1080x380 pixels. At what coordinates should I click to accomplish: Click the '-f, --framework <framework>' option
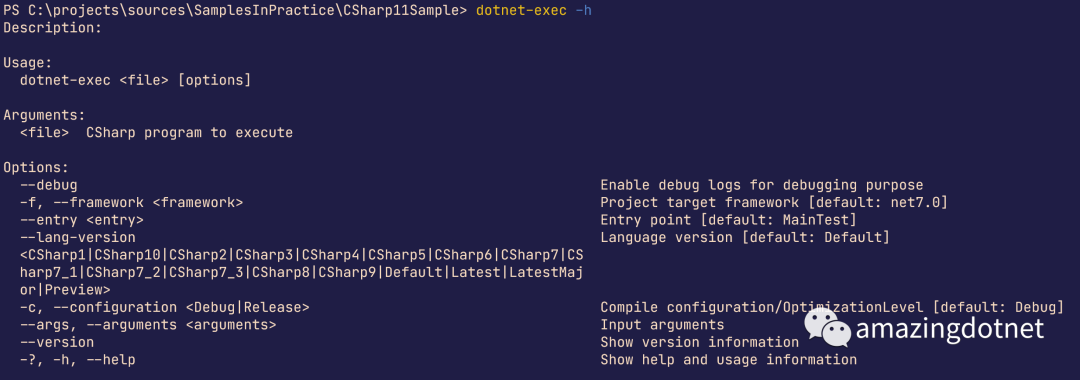[132, 202]
